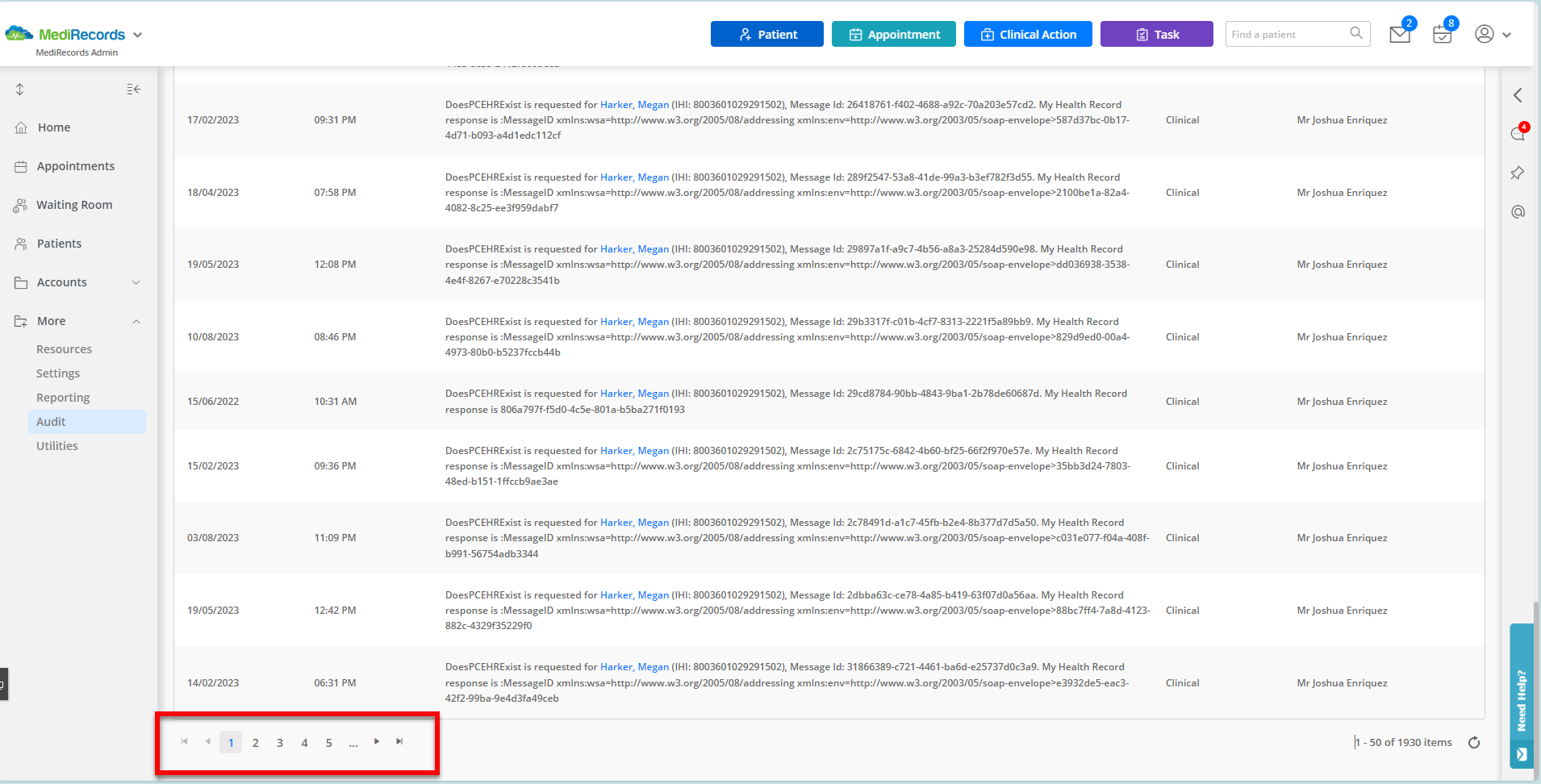Click Clinical in the 09:31 PM row
The image size is (1541, 784).
tap(1182, 120)
